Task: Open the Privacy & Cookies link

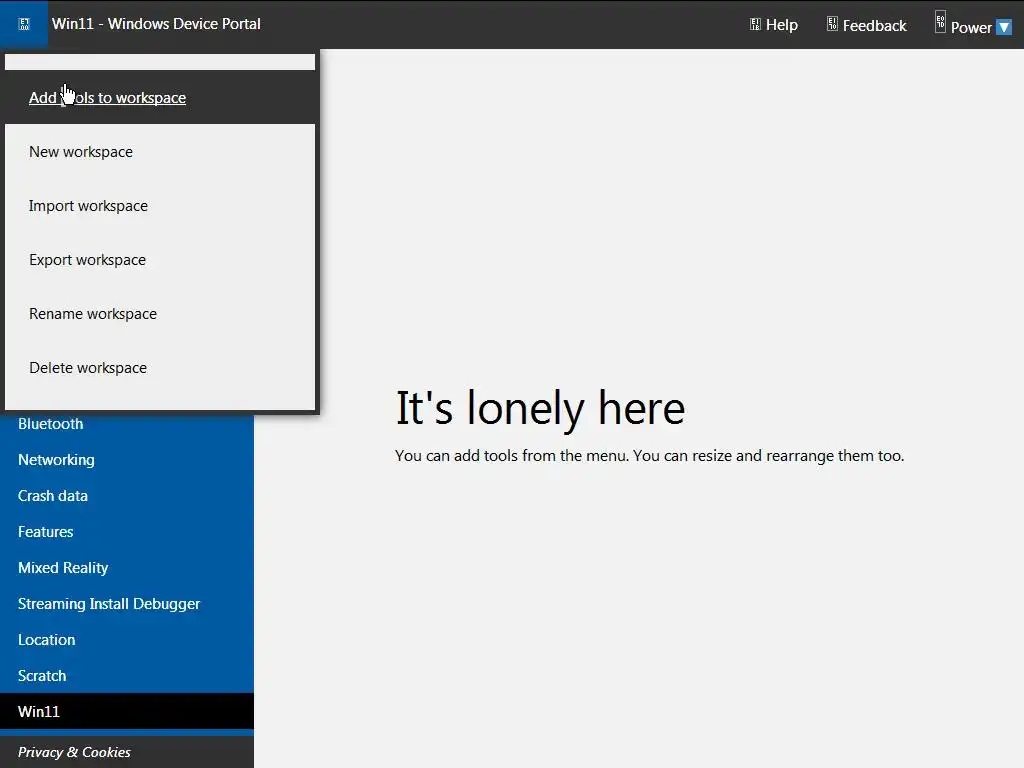Action: pos(74,752)
